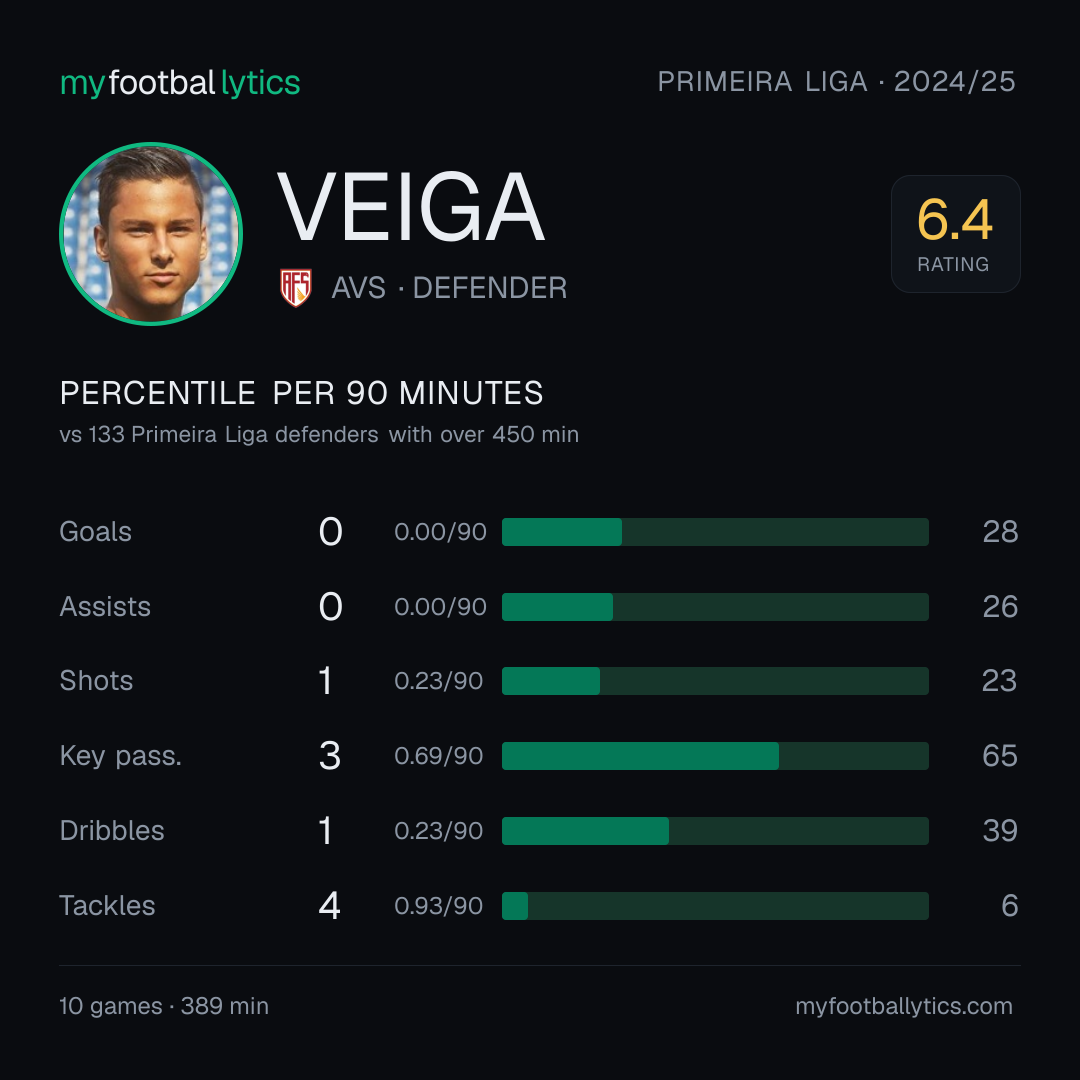Select the Tackles stat label

(107, 906)
